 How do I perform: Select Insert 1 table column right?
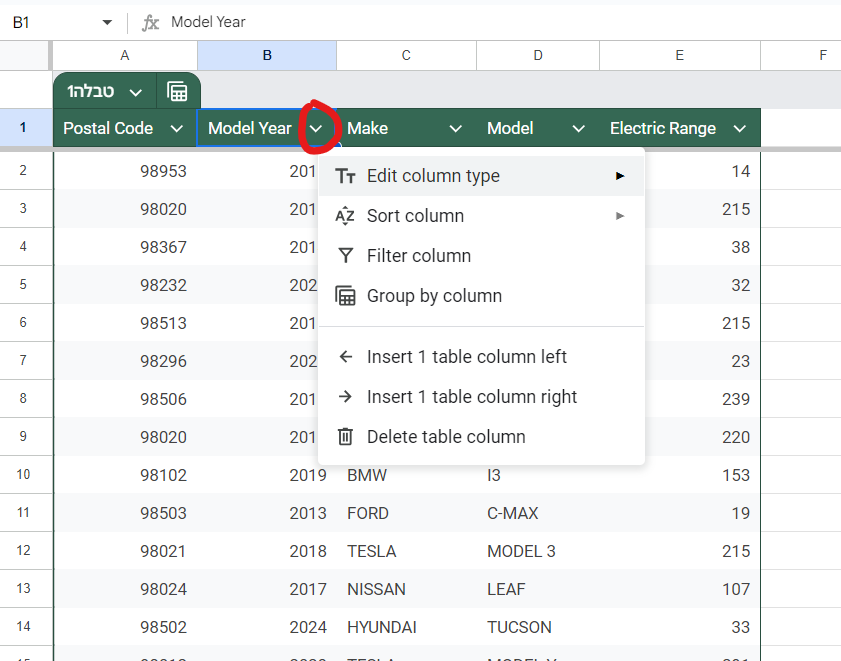[x=472, y=397]
